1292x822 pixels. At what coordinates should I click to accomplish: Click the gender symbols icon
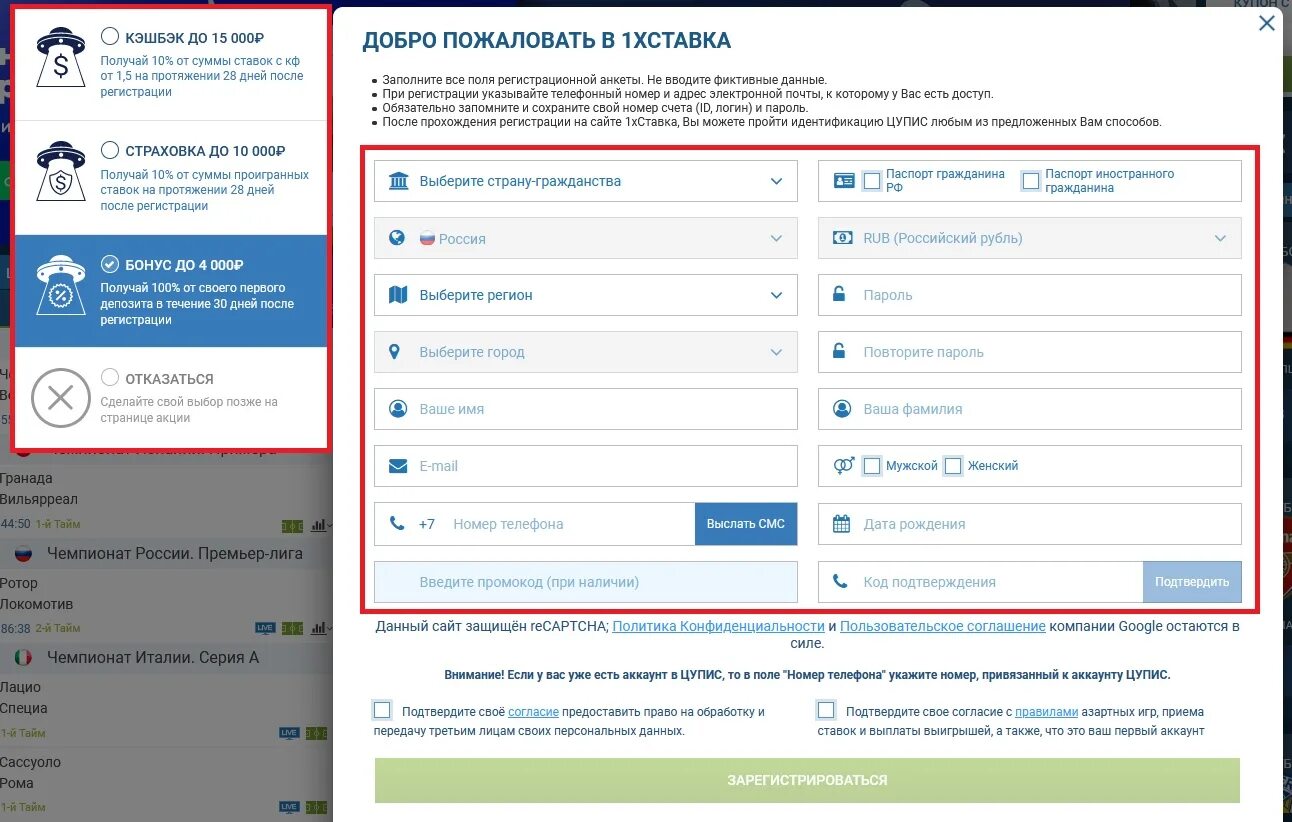point(844,466)
